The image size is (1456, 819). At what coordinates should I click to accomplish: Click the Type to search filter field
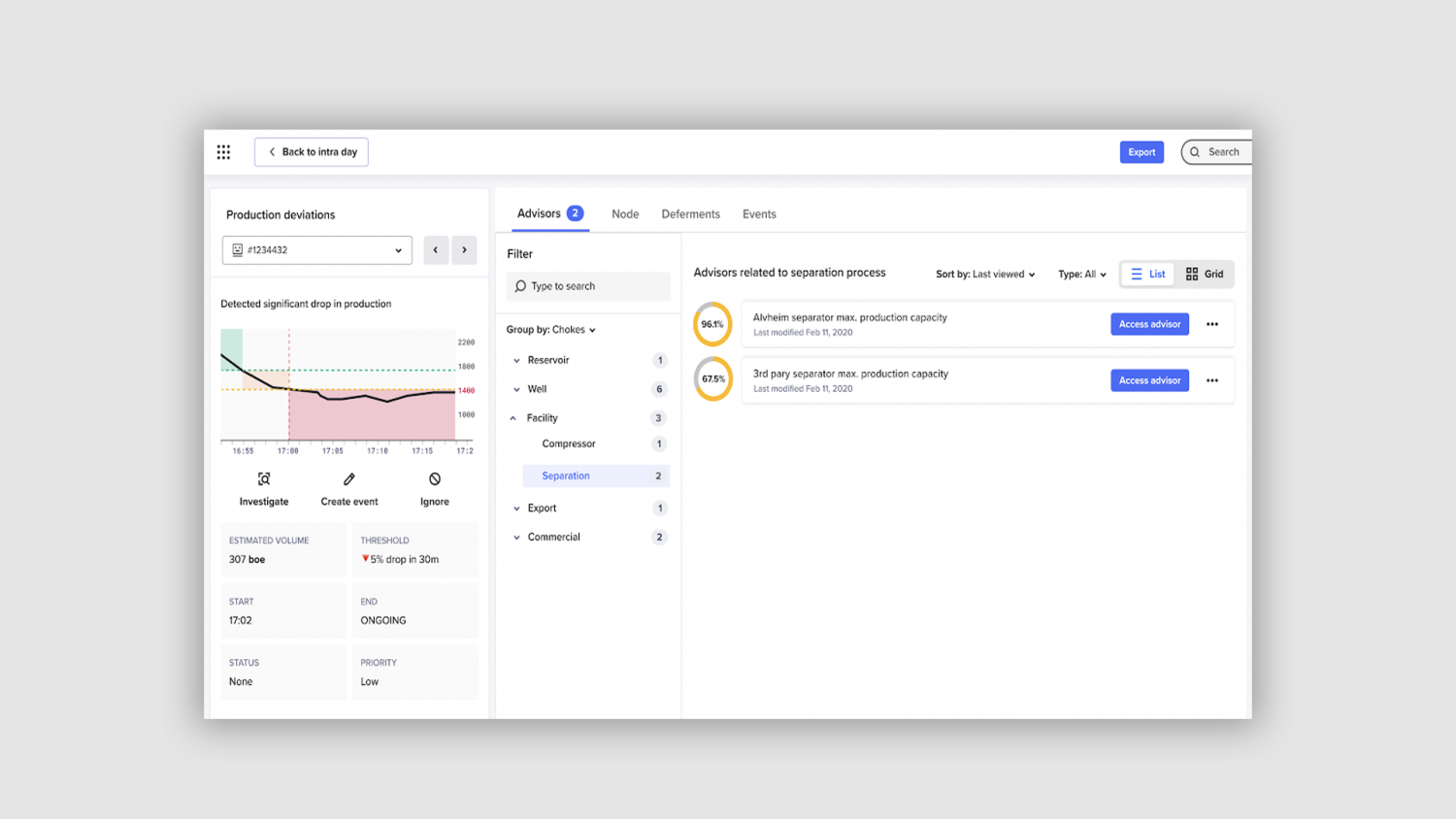point(588,286)
